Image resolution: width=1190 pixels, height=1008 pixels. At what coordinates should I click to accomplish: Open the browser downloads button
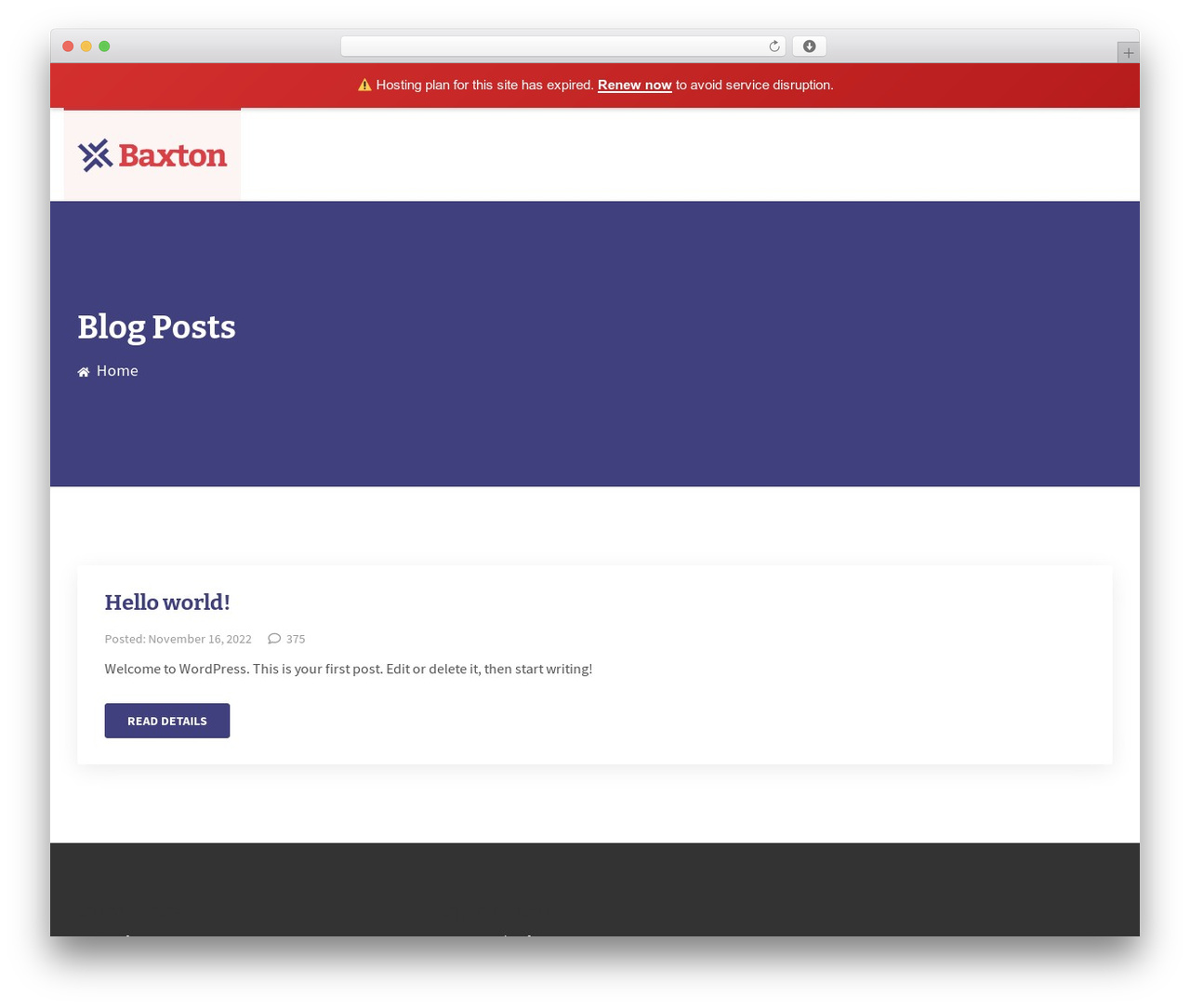coord(809,46)
